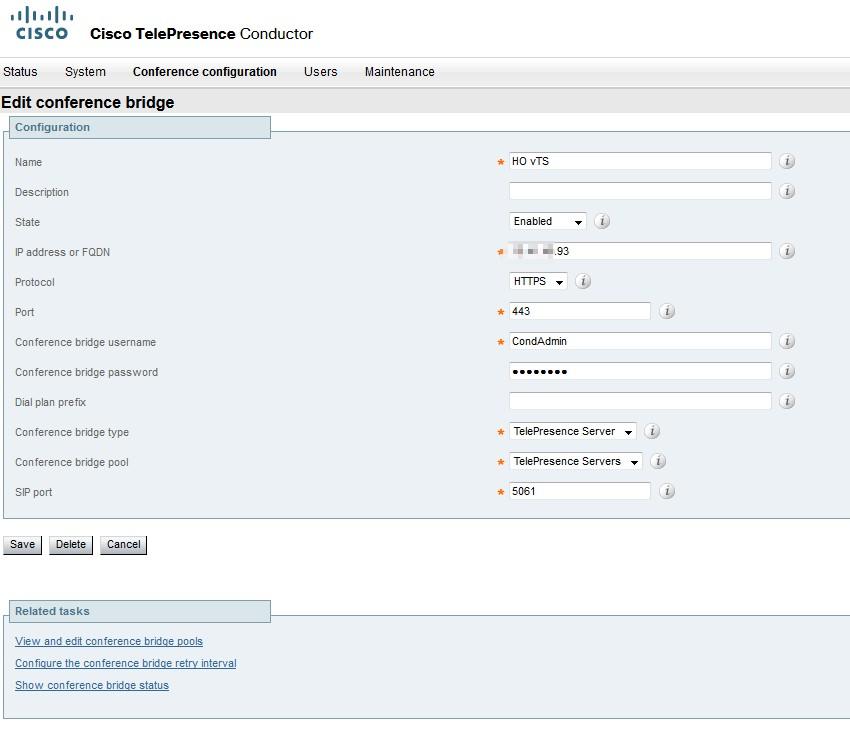
Task: Click the empty Description input field
Action: click(640, 191)
